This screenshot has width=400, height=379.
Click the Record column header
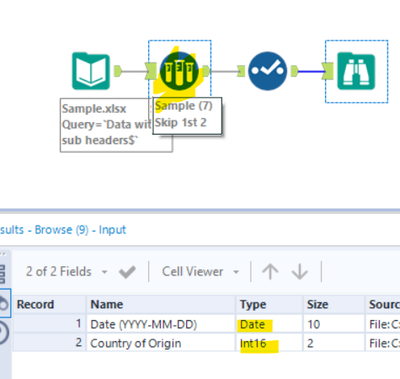pyautogui.click(x=49, y=304)
